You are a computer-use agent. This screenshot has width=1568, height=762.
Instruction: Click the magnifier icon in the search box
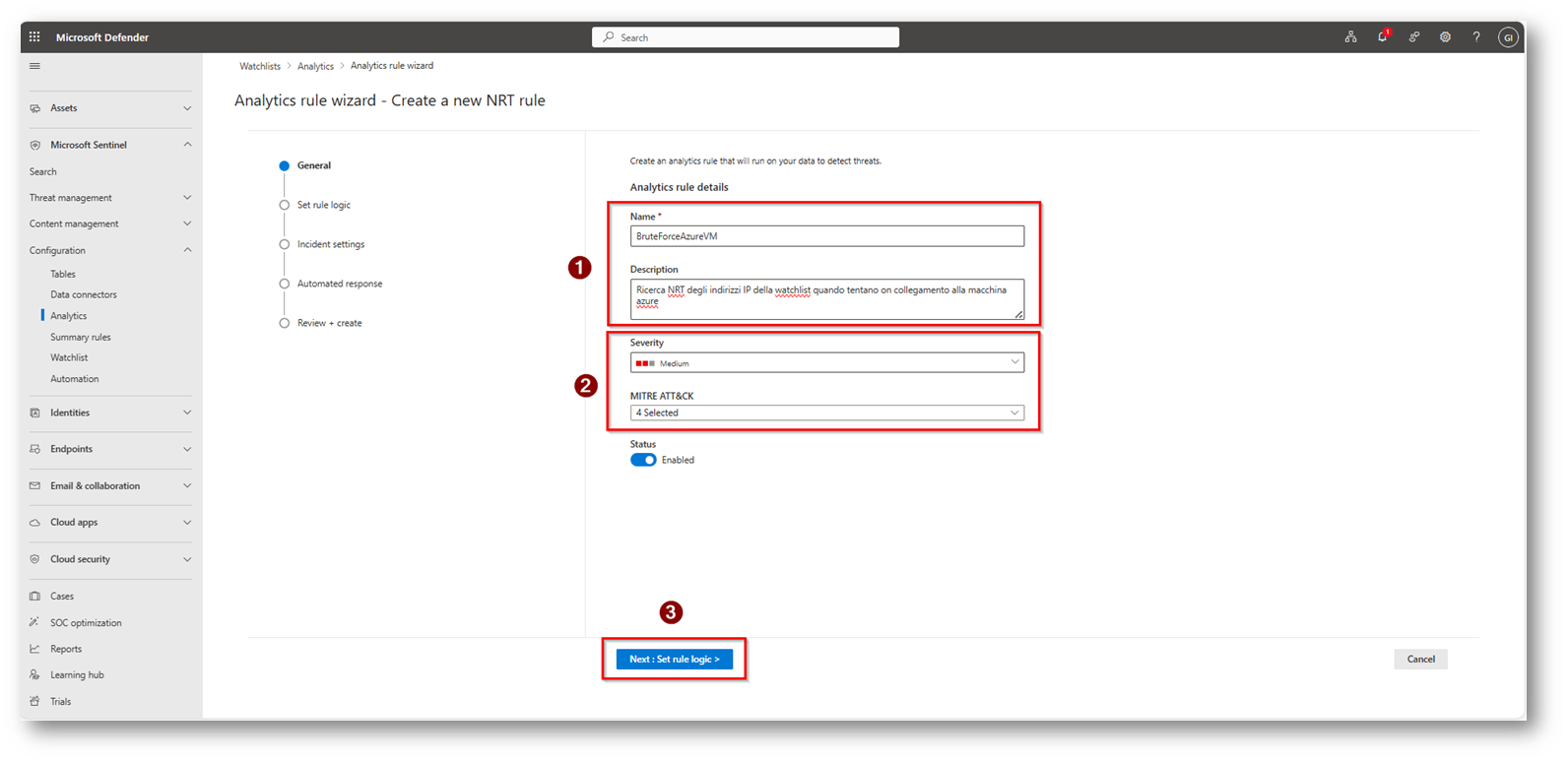(609, 37)
